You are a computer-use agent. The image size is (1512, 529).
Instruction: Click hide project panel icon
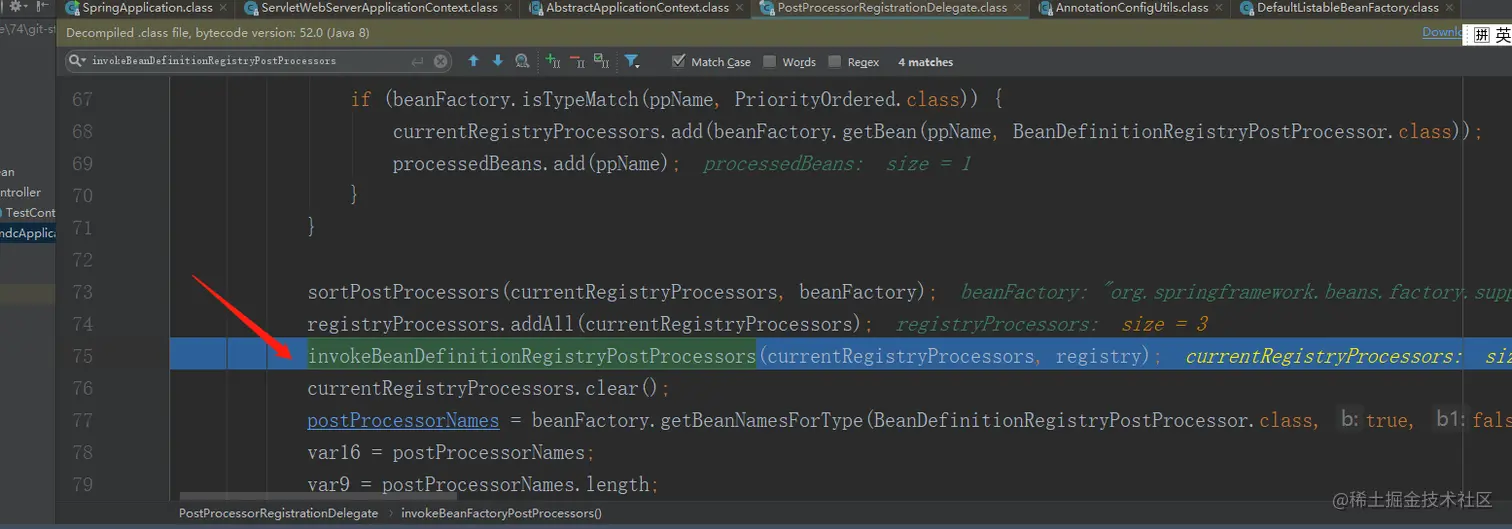(41, 7)
